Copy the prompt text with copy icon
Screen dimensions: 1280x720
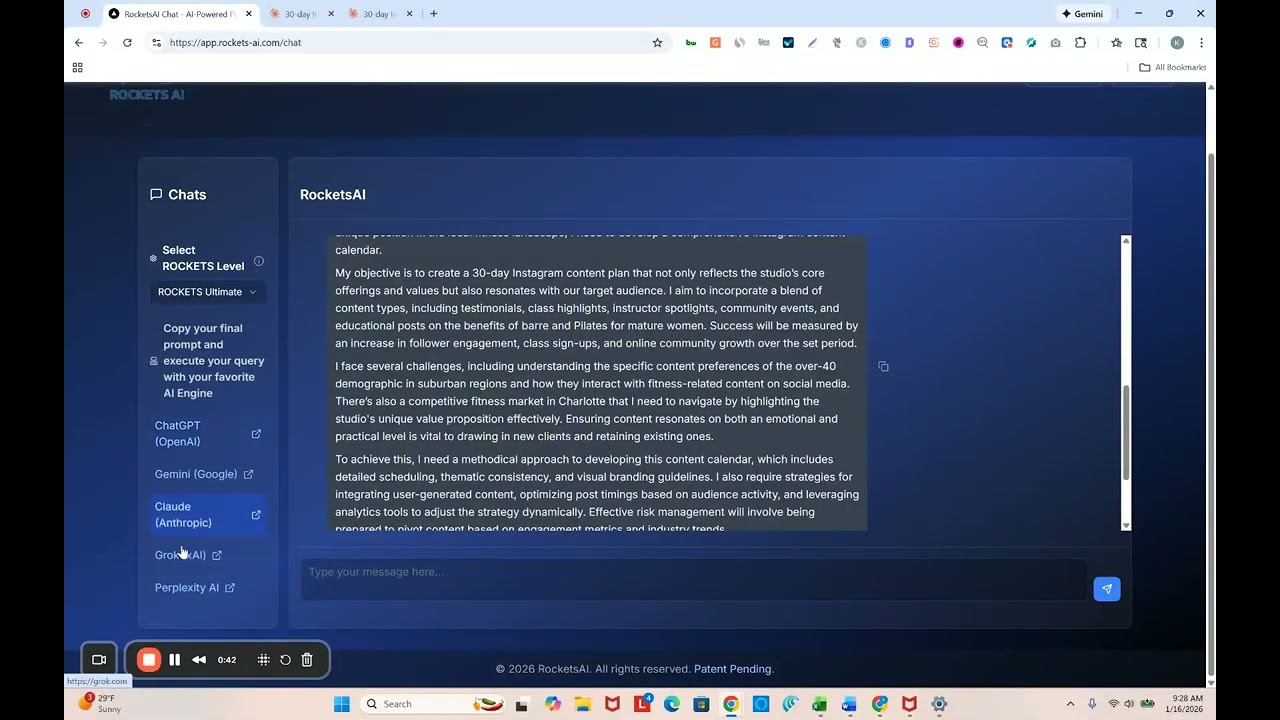[883, 367]
